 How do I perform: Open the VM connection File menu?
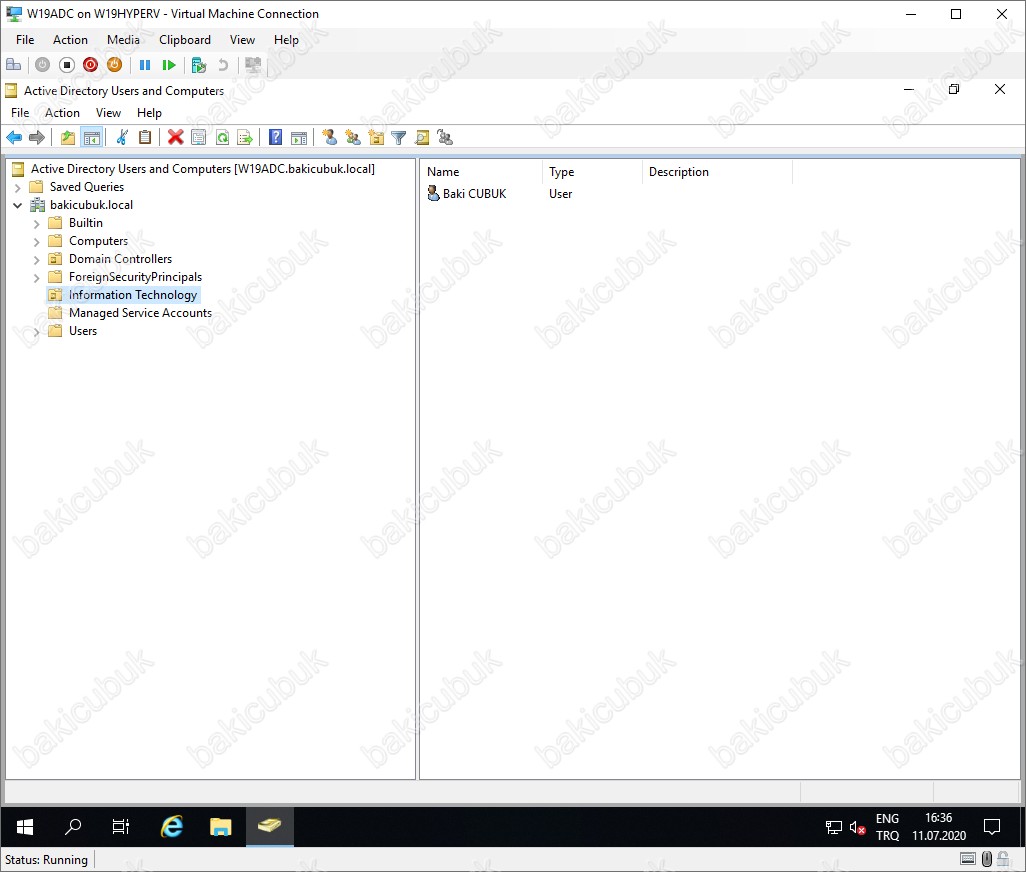[25, 40]
